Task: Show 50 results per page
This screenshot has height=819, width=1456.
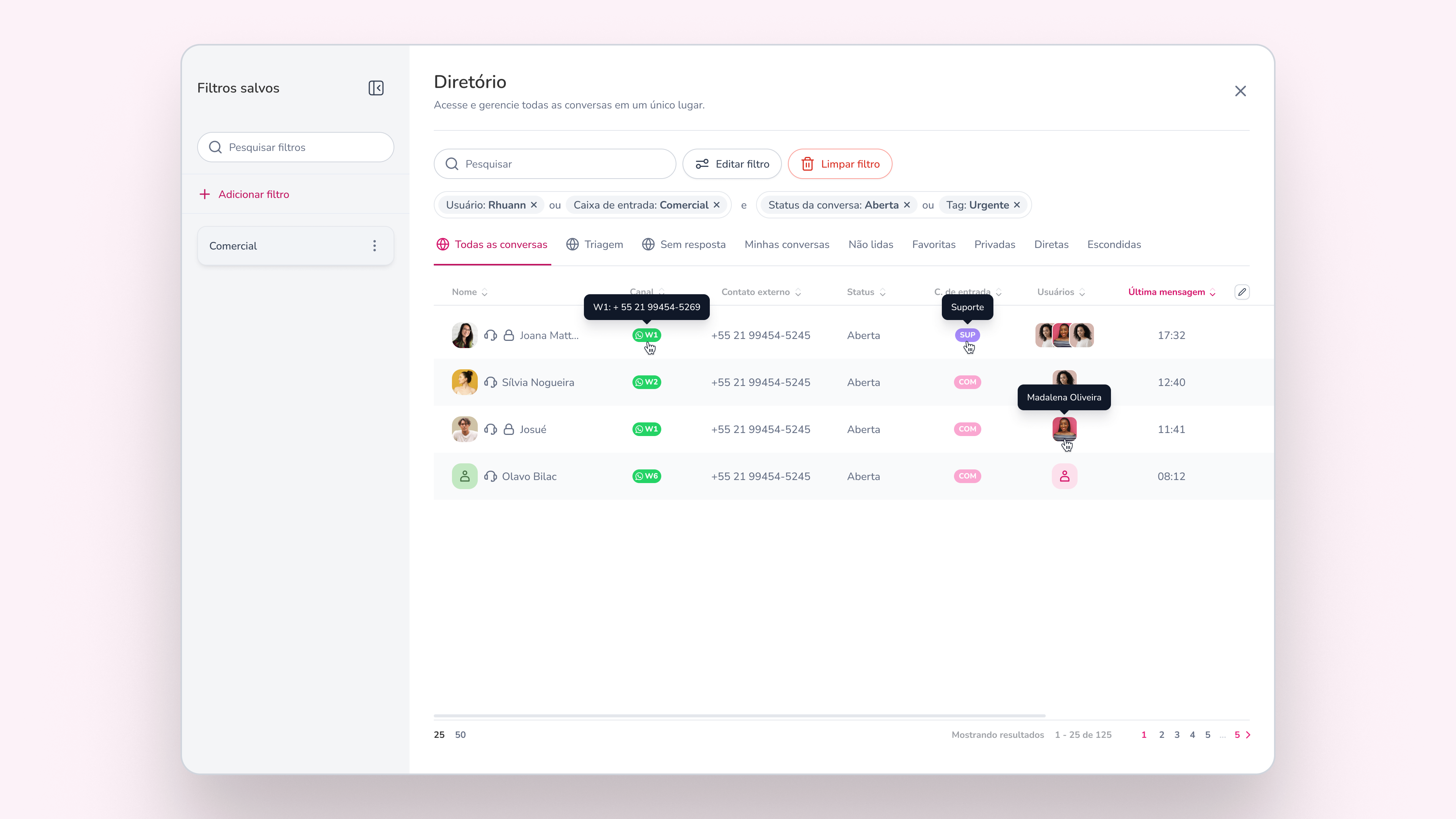Action: click(x=460, y=735)
